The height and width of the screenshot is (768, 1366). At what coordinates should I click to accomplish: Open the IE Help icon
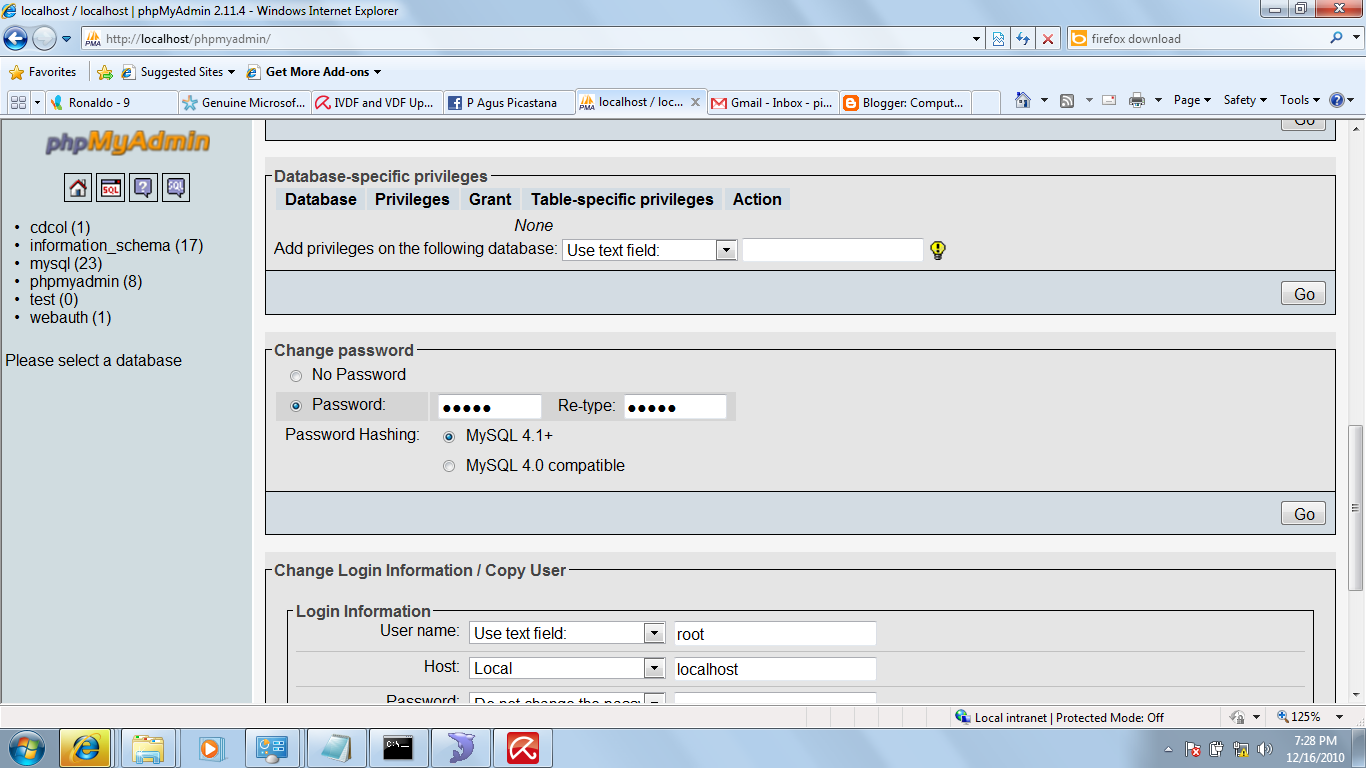1337,100
